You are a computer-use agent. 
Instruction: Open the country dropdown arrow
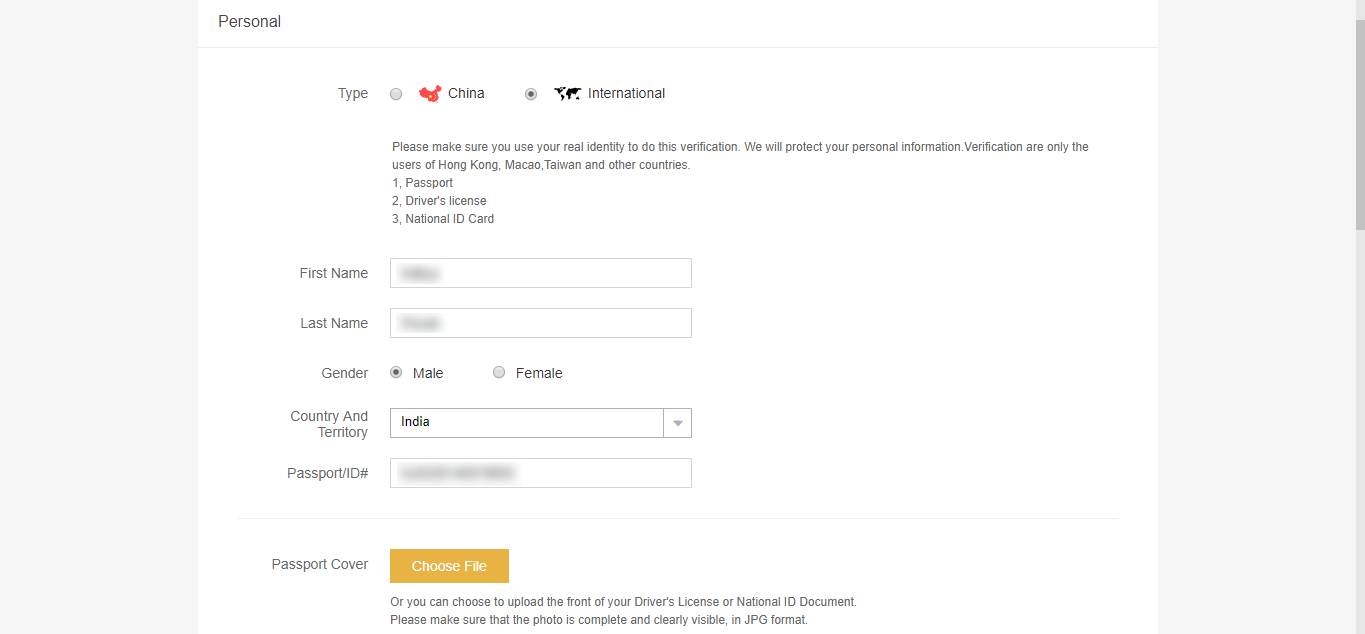(x=678, y=423)
